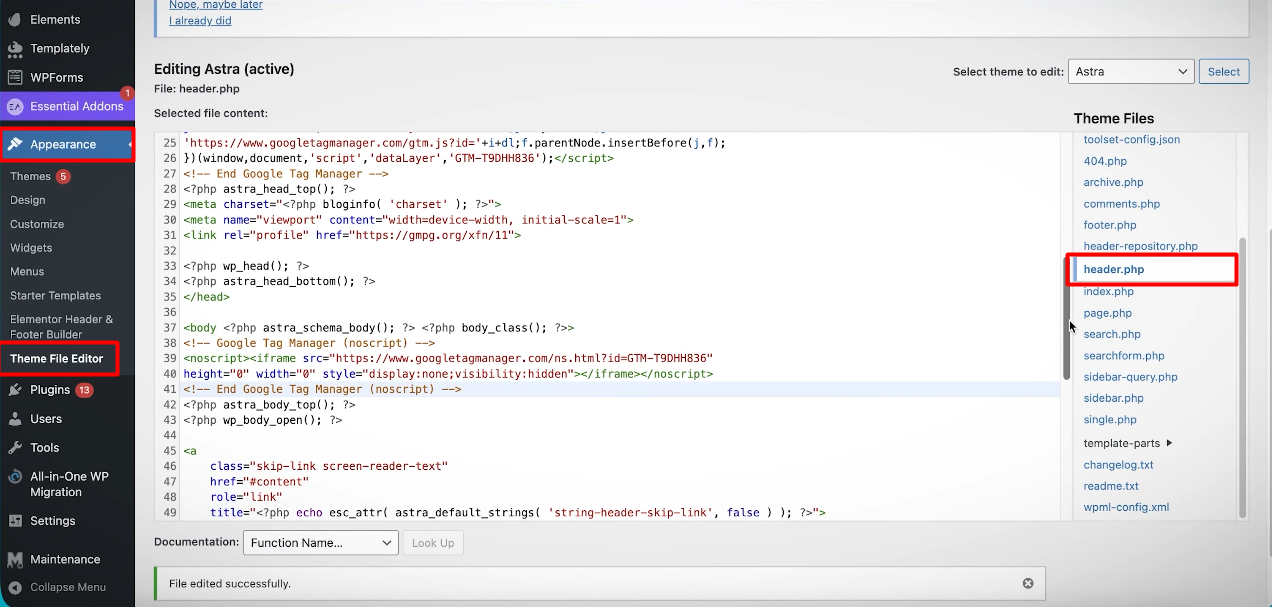Expand the template-parts folder
1272x607 pixels.
point(1128,443)
